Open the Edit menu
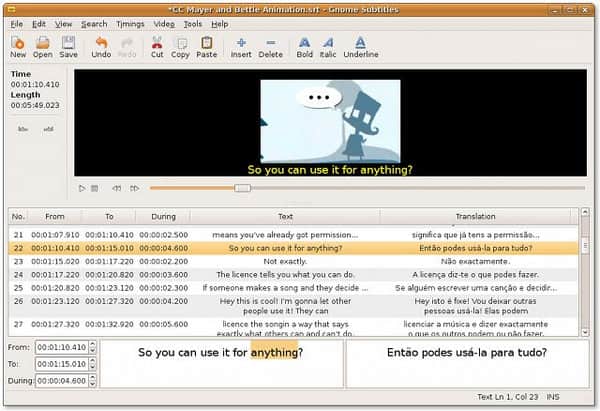This screenshot has height=411, width=600. [39, 24]
